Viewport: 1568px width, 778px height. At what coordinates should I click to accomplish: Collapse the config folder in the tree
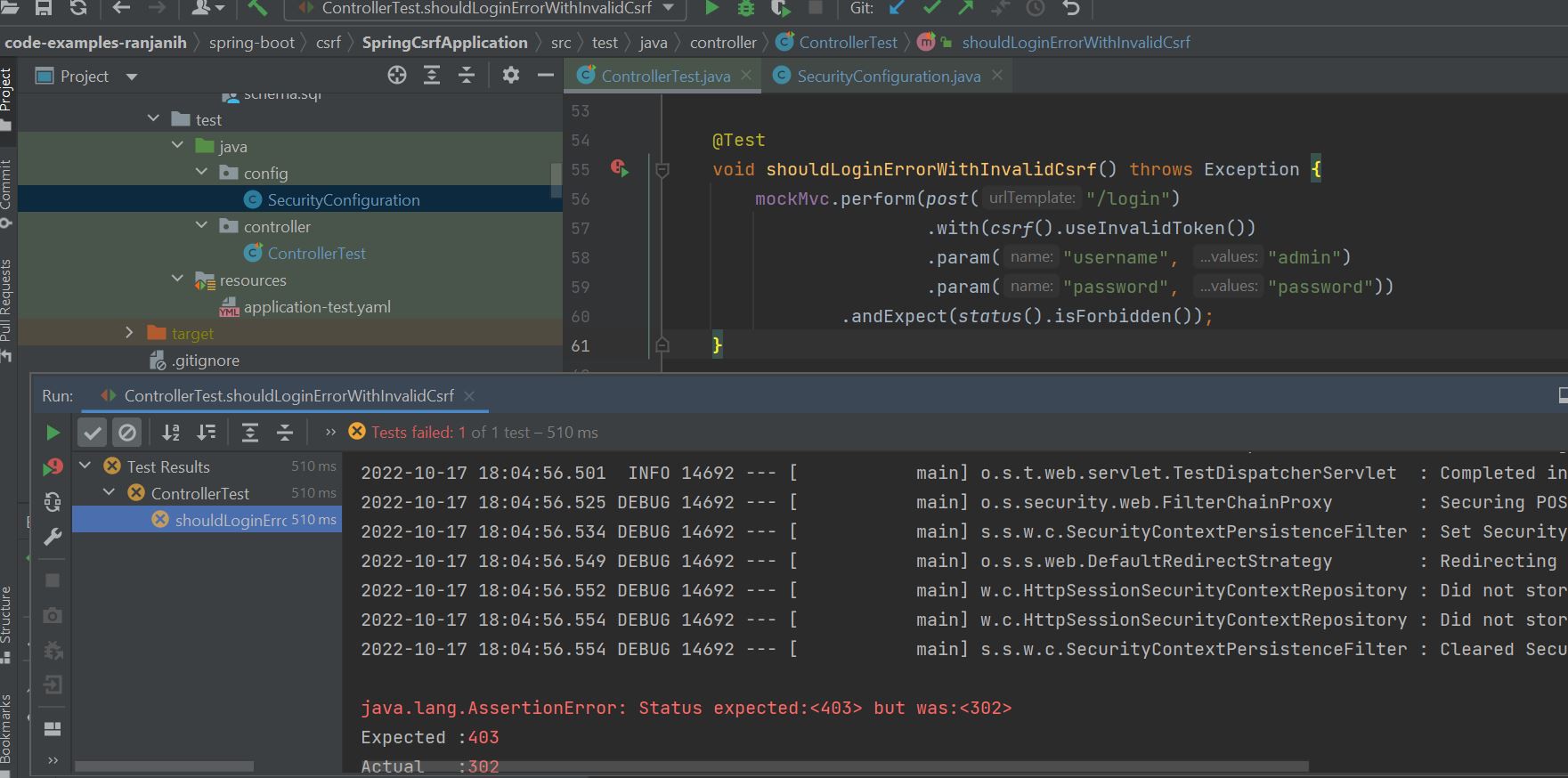click(201, 172)
